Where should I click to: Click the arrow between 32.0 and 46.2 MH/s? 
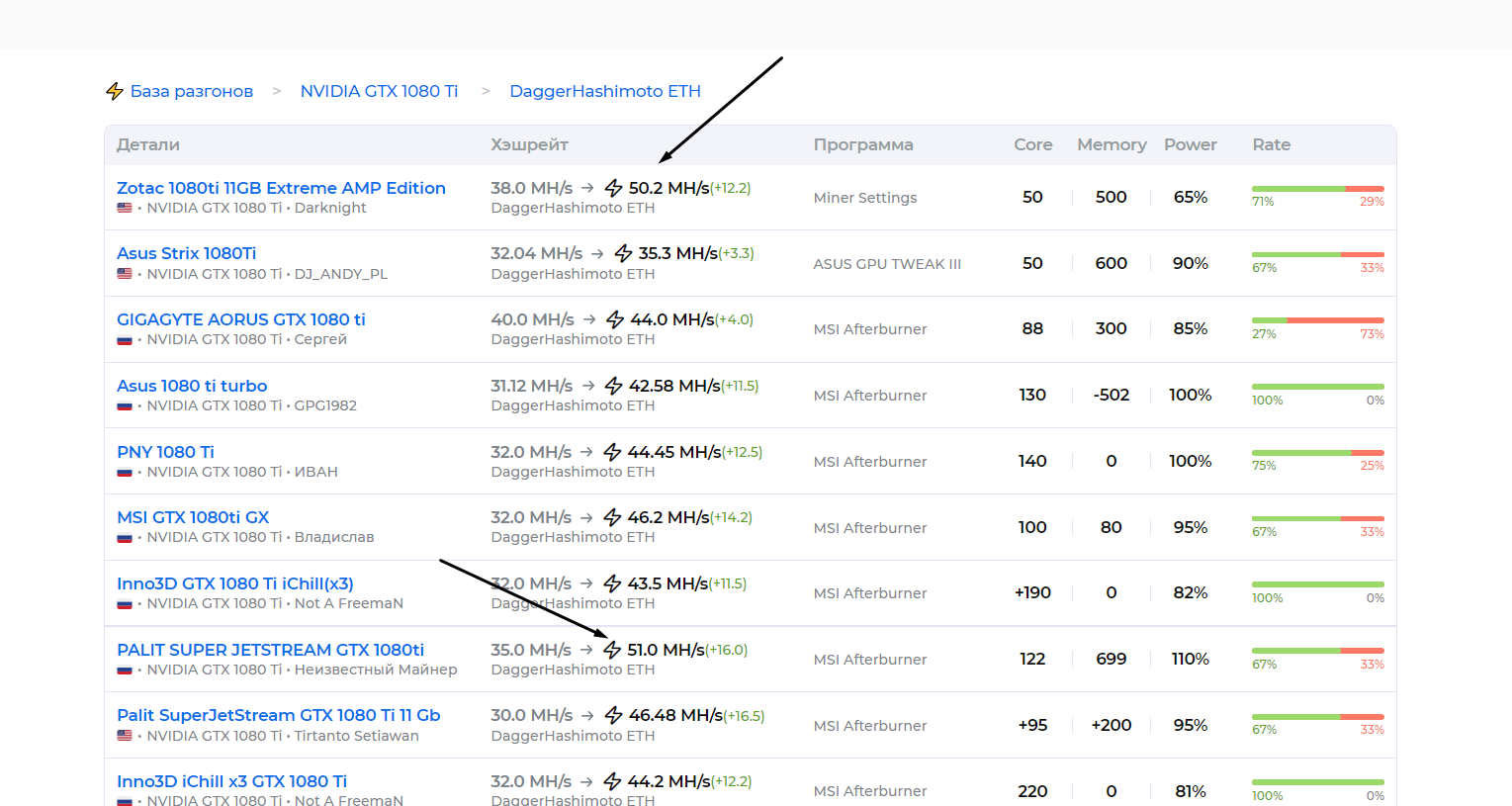(x=586, y=517)
